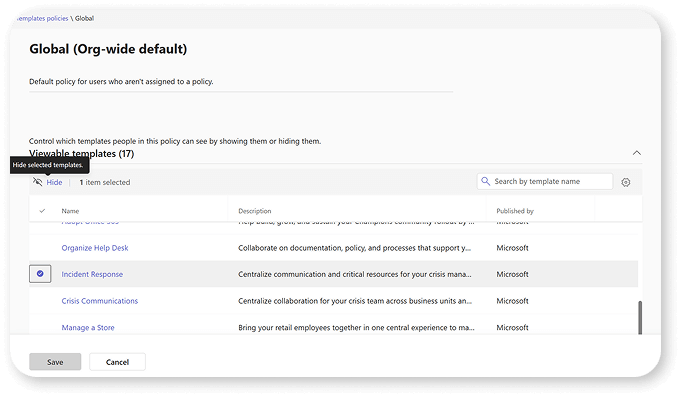Click the Save button
This screenshot has height=397, width=681.
coord(55,362)
